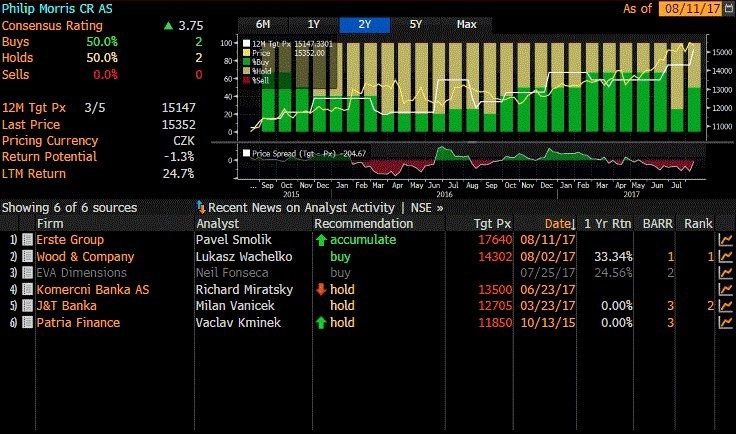Switch chart to the Max range
This screenshot has width=736, height=434.
[467, 24]
